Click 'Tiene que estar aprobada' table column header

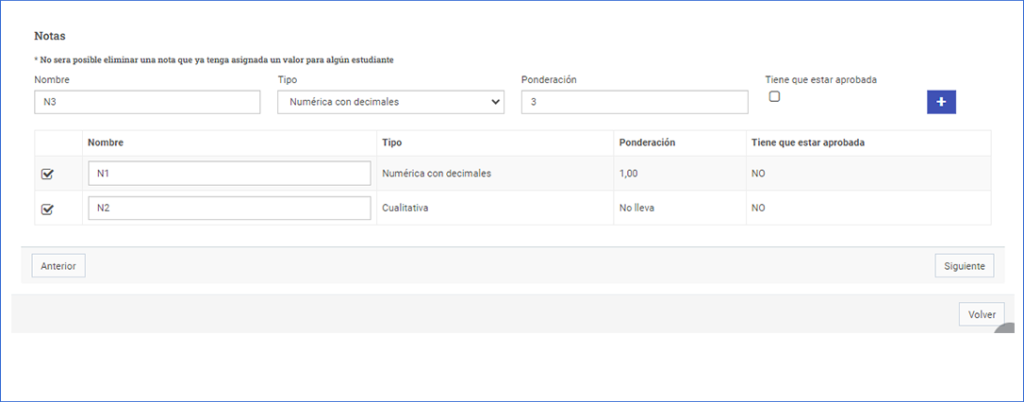coord(807,143)
